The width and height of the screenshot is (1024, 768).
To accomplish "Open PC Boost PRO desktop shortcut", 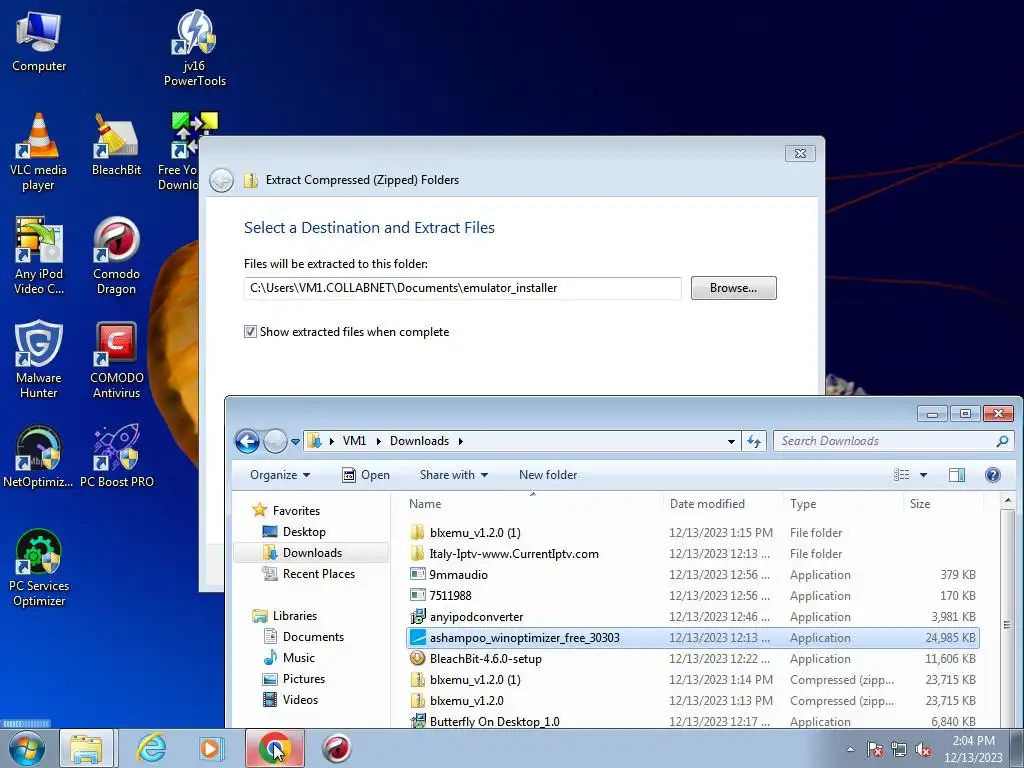I will pos(116,456).
